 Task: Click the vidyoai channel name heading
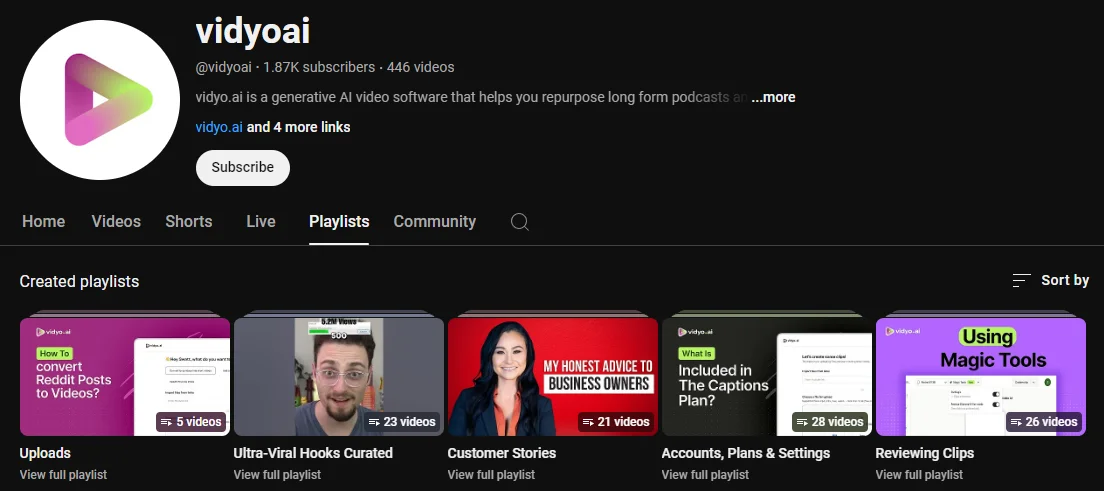253,31
